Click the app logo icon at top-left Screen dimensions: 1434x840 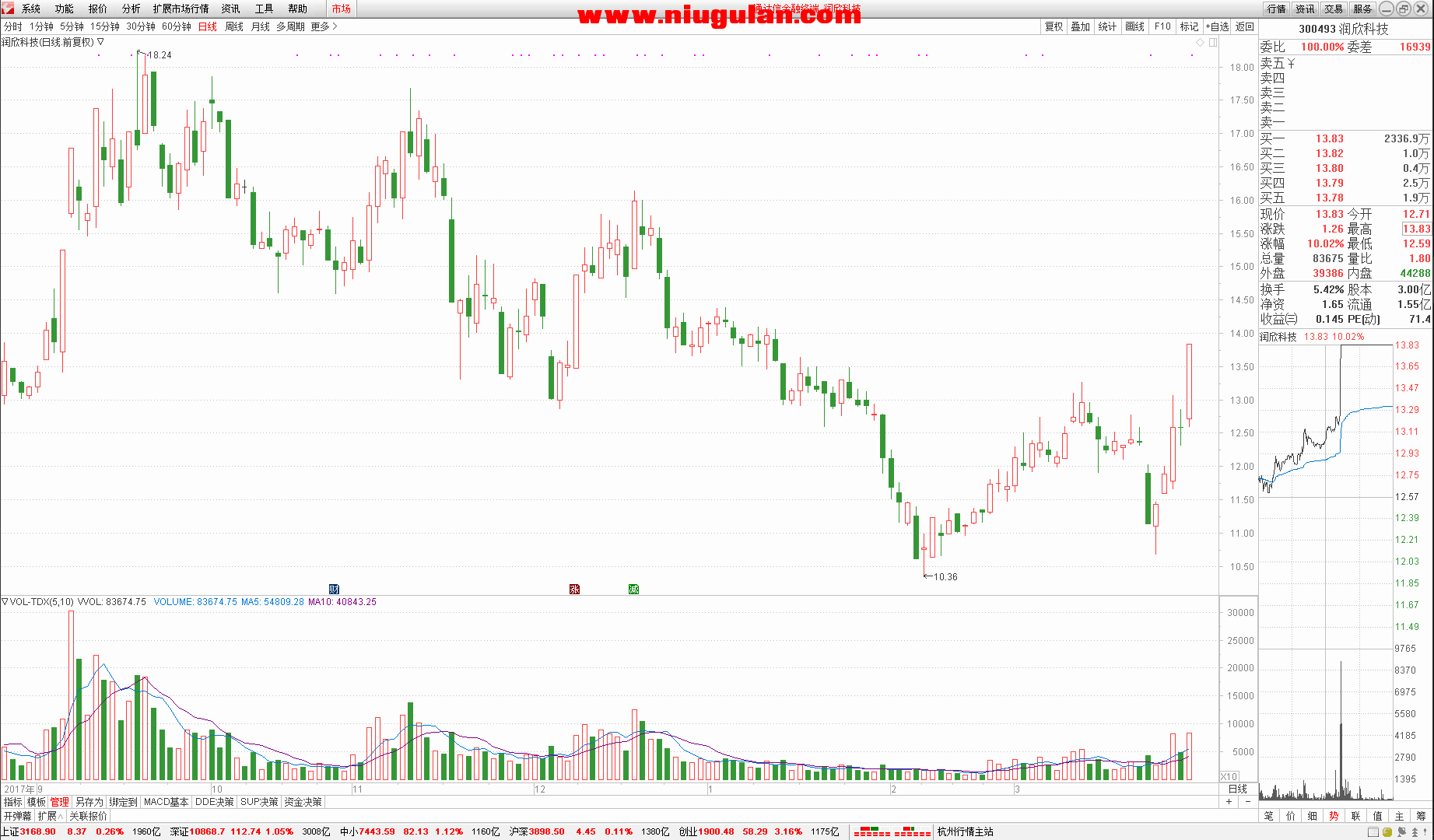tap(8, 8)
